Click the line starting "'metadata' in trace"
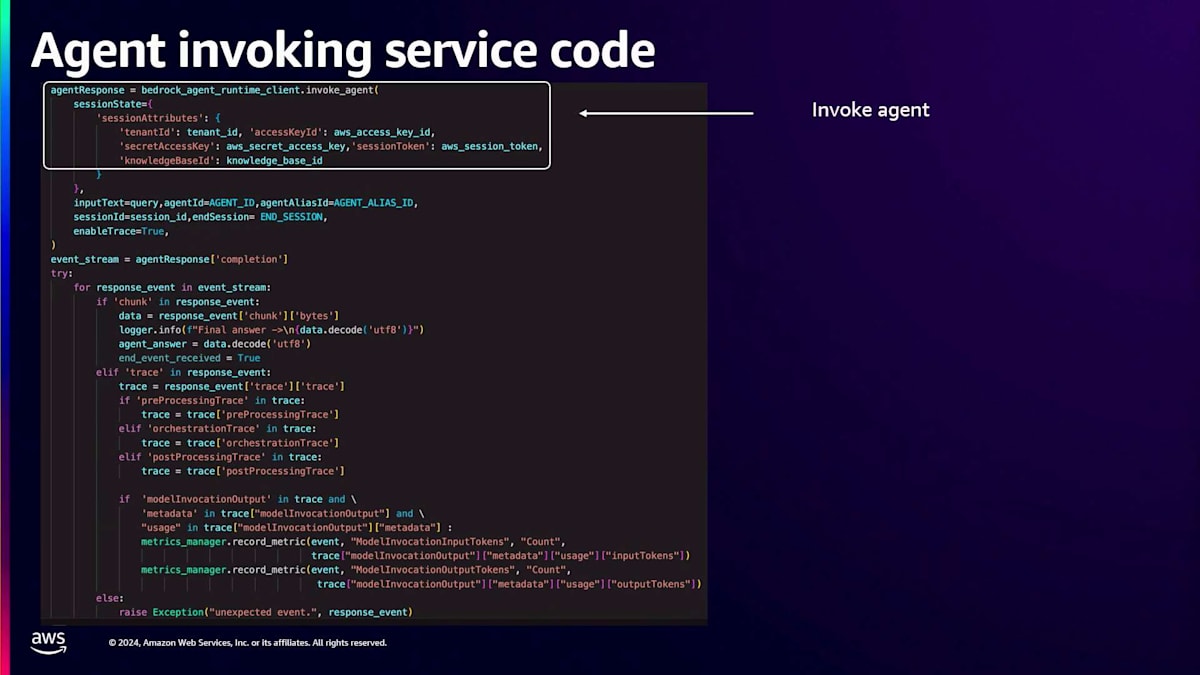 283,513
